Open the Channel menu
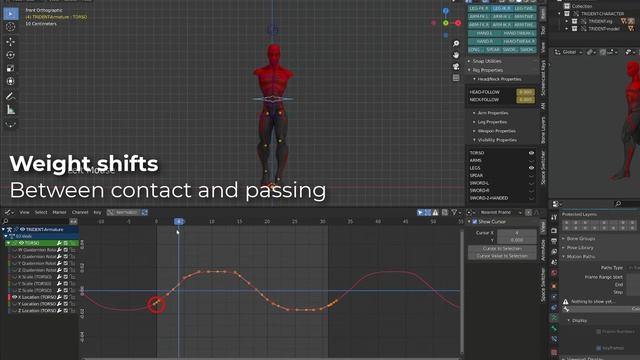Image resolution: width=640 pixels, height=360 pixels. click(80, 212)
